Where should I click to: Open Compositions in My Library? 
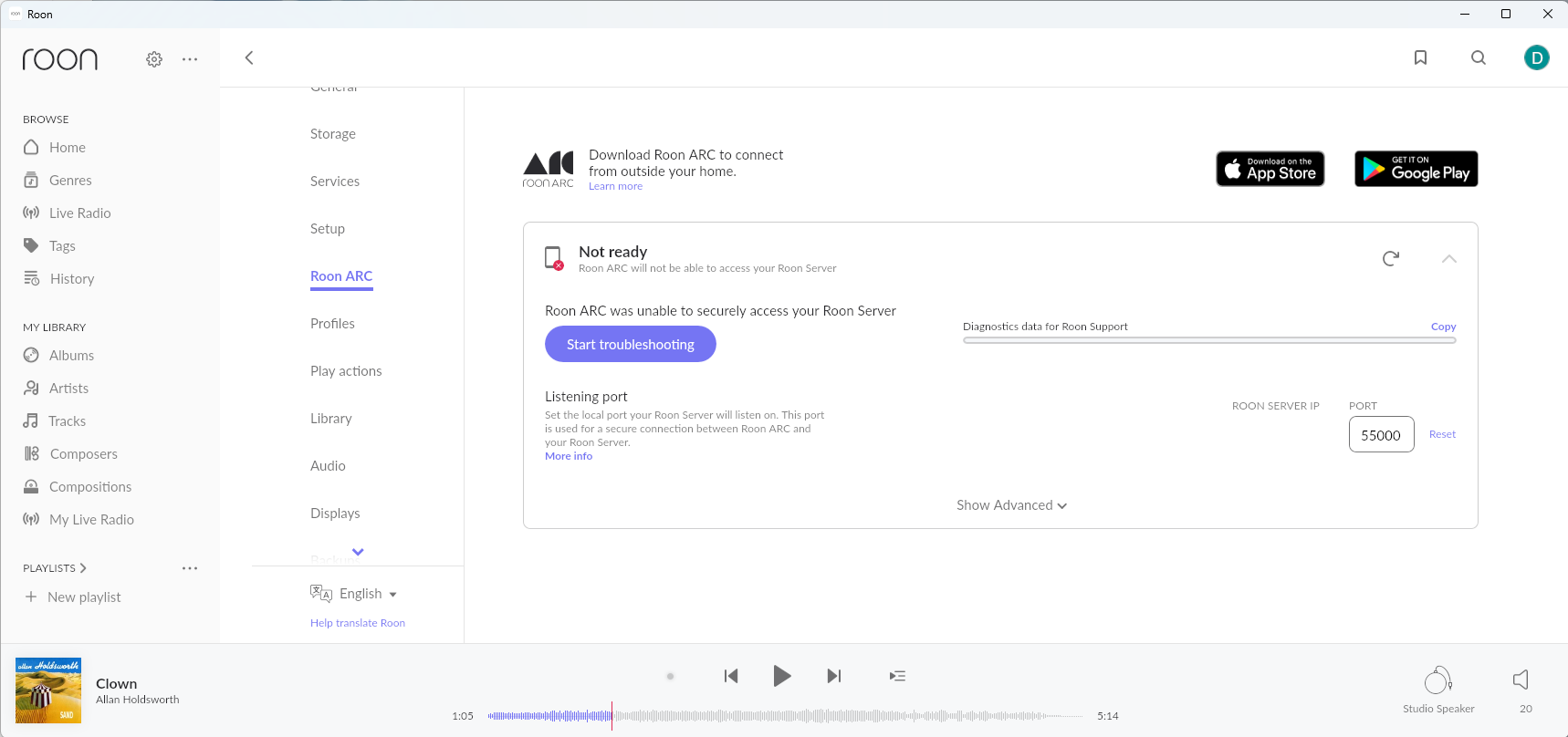click(x=77, y=487)
